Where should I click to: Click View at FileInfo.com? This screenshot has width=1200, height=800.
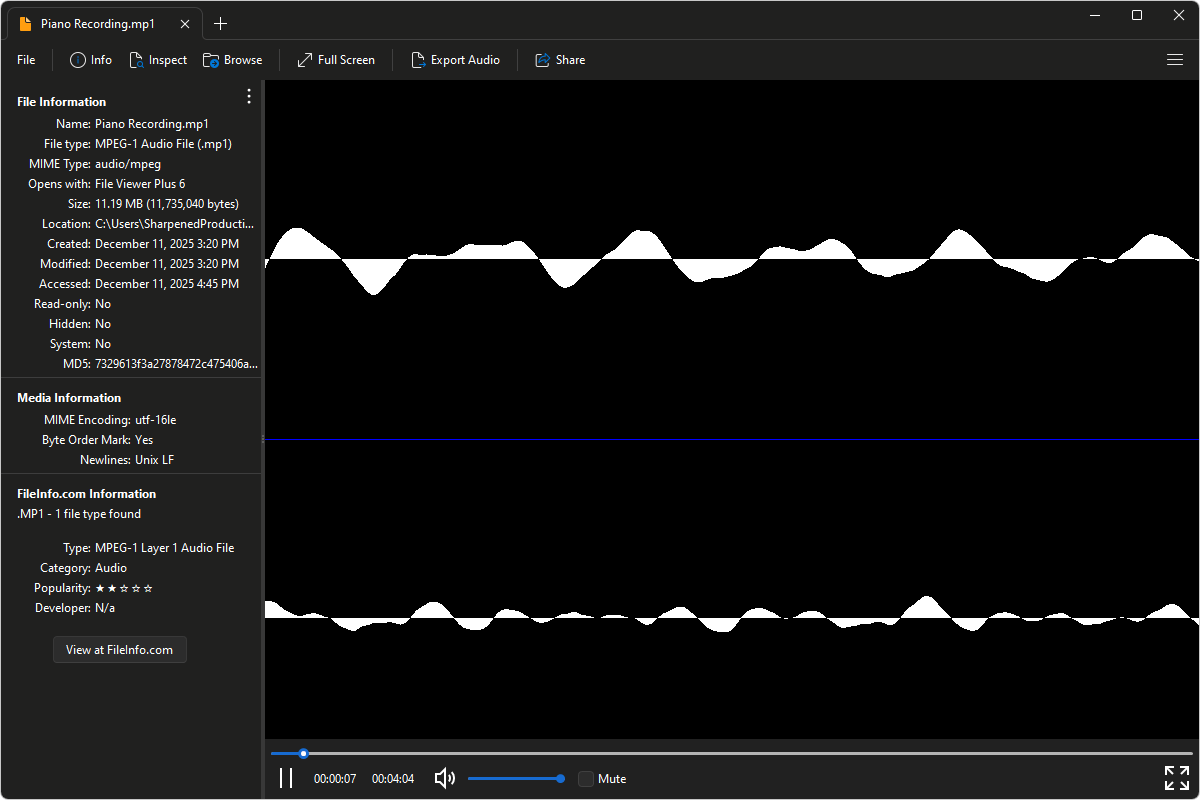[119, 649]
